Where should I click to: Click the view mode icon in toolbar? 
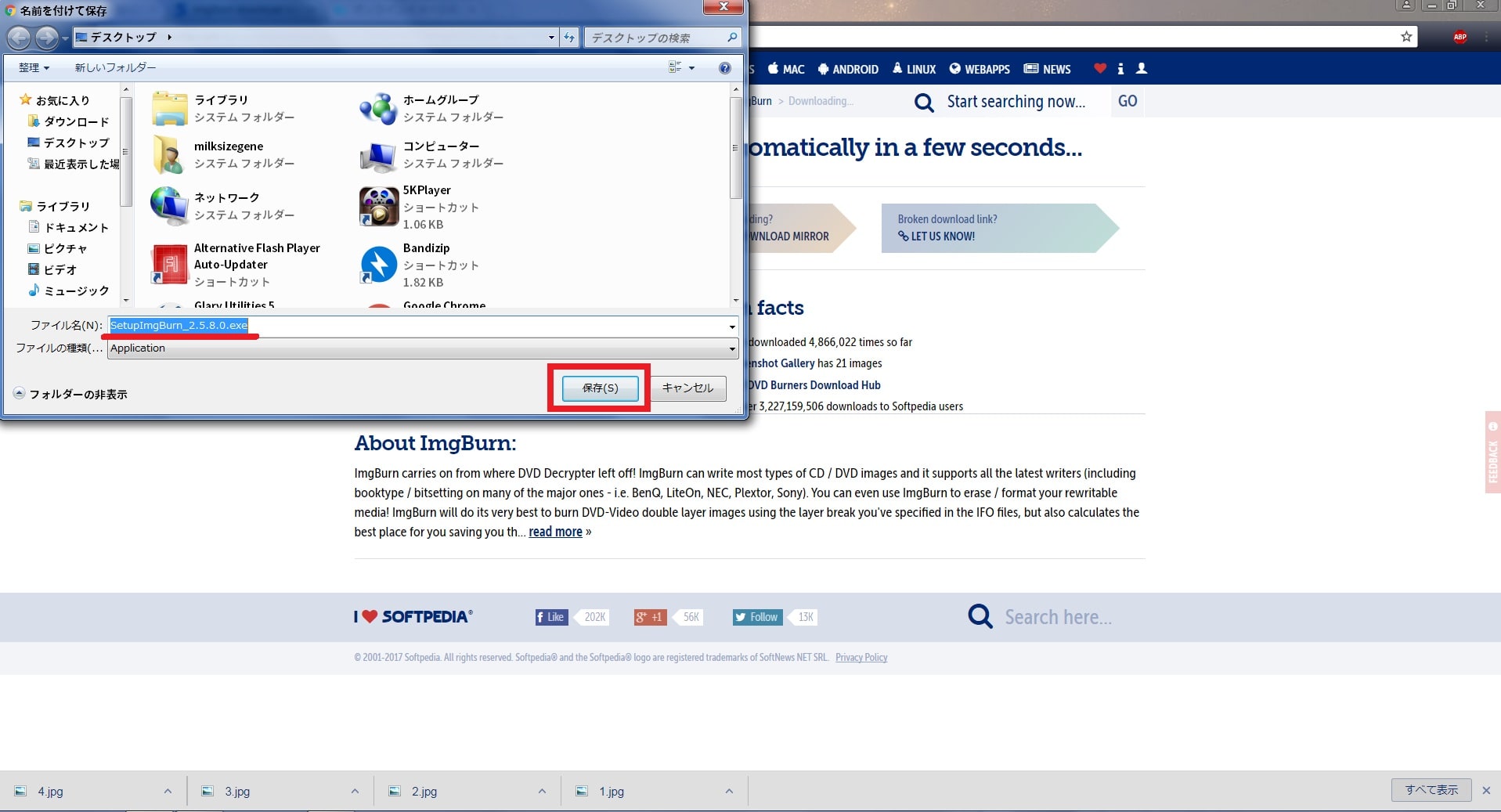675,68
